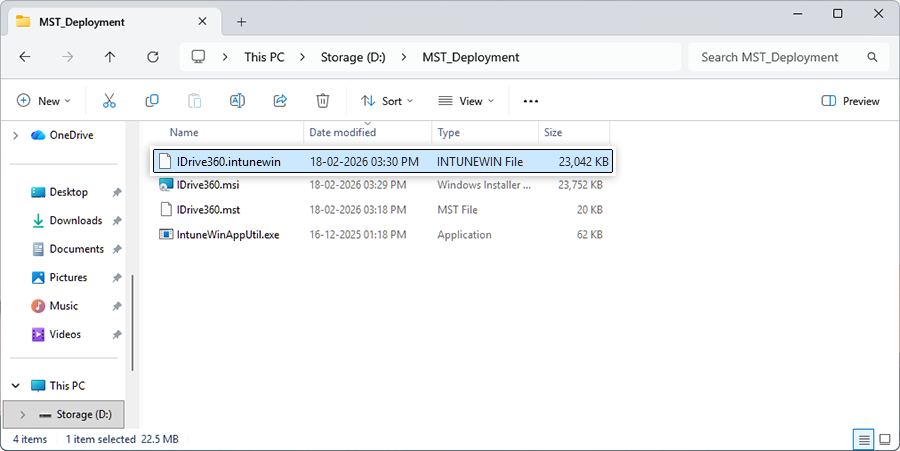Click the Cut scissors icon
The height and width of the screenshot is (451, 900).
(x=110, y=101)
